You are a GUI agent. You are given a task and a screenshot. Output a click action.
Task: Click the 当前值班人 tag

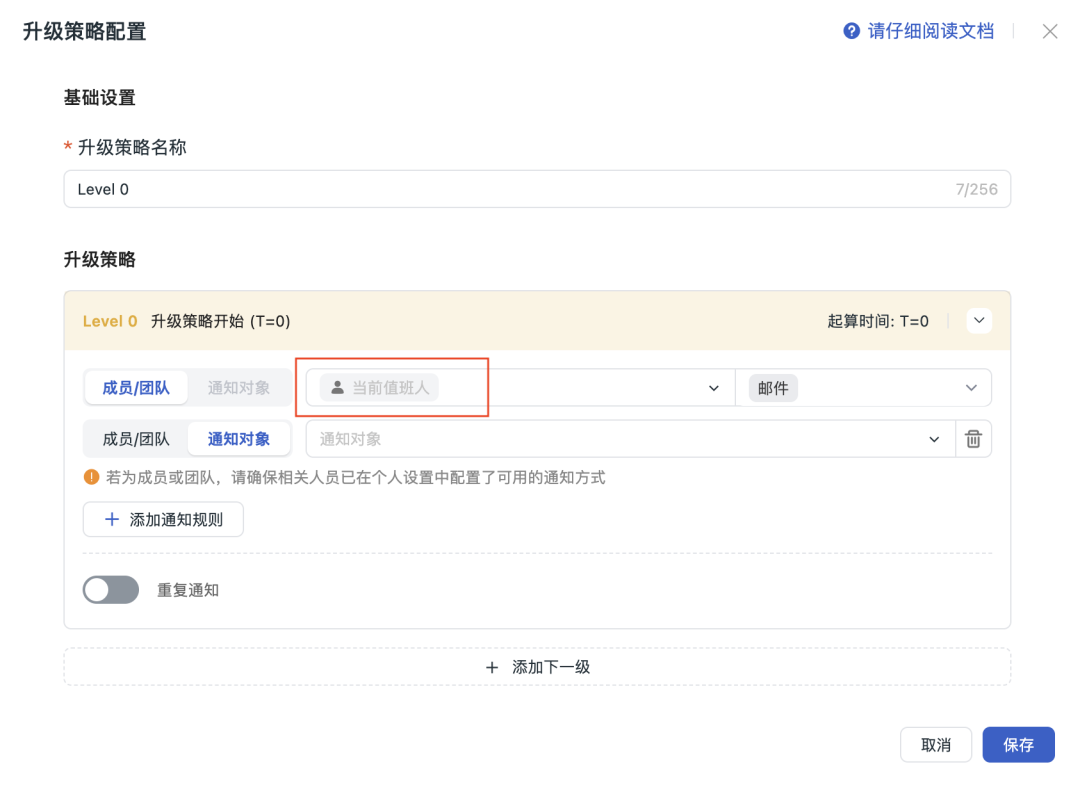pos(380,388)
